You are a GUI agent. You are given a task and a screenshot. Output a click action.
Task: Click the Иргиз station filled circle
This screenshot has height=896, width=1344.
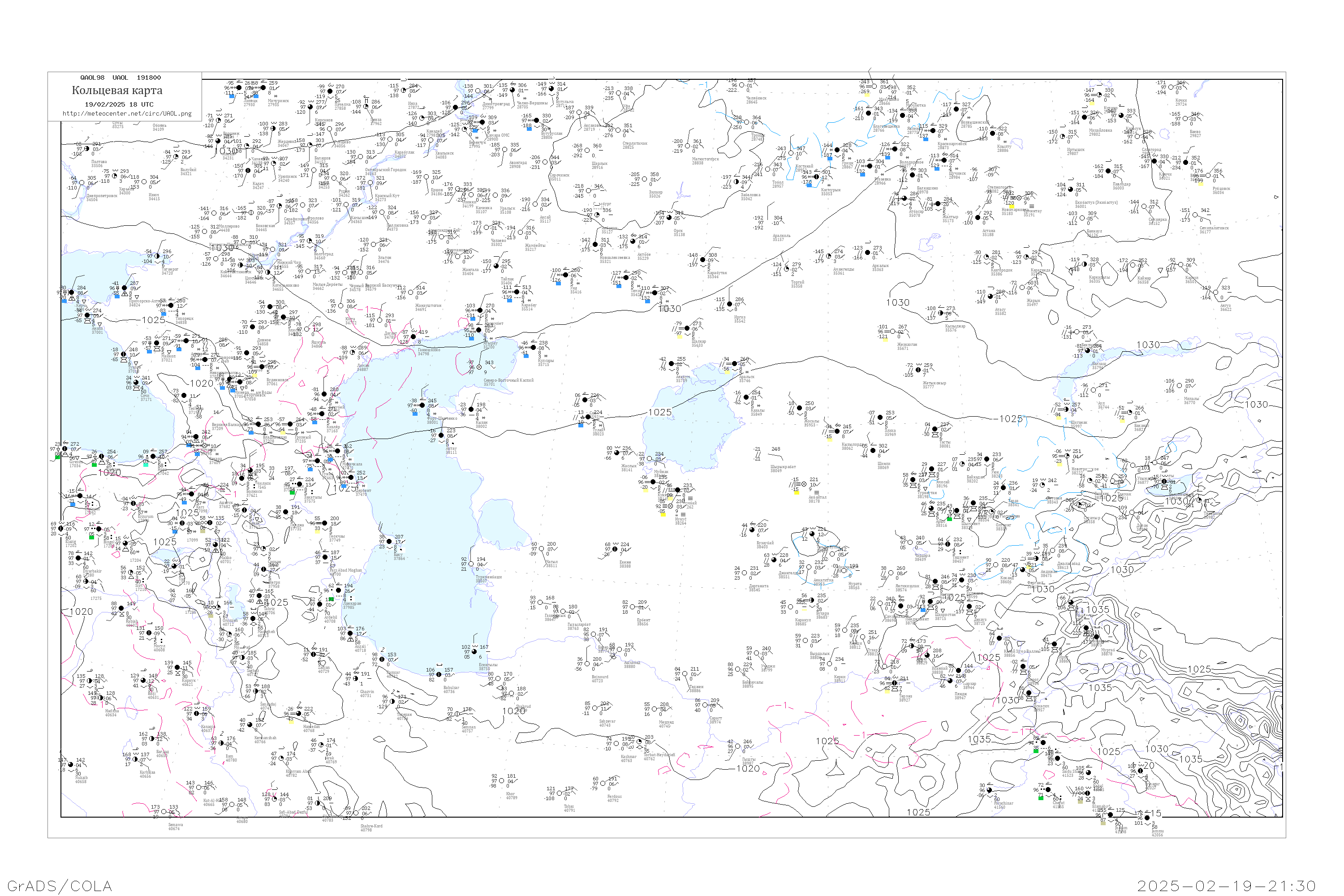[x=730, y=305]
